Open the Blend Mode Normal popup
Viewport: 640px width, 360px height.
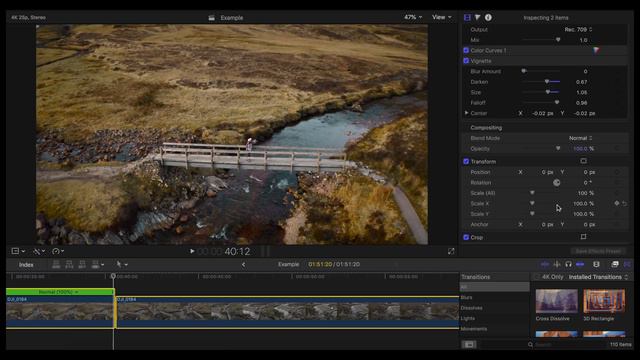pos(580,138)
